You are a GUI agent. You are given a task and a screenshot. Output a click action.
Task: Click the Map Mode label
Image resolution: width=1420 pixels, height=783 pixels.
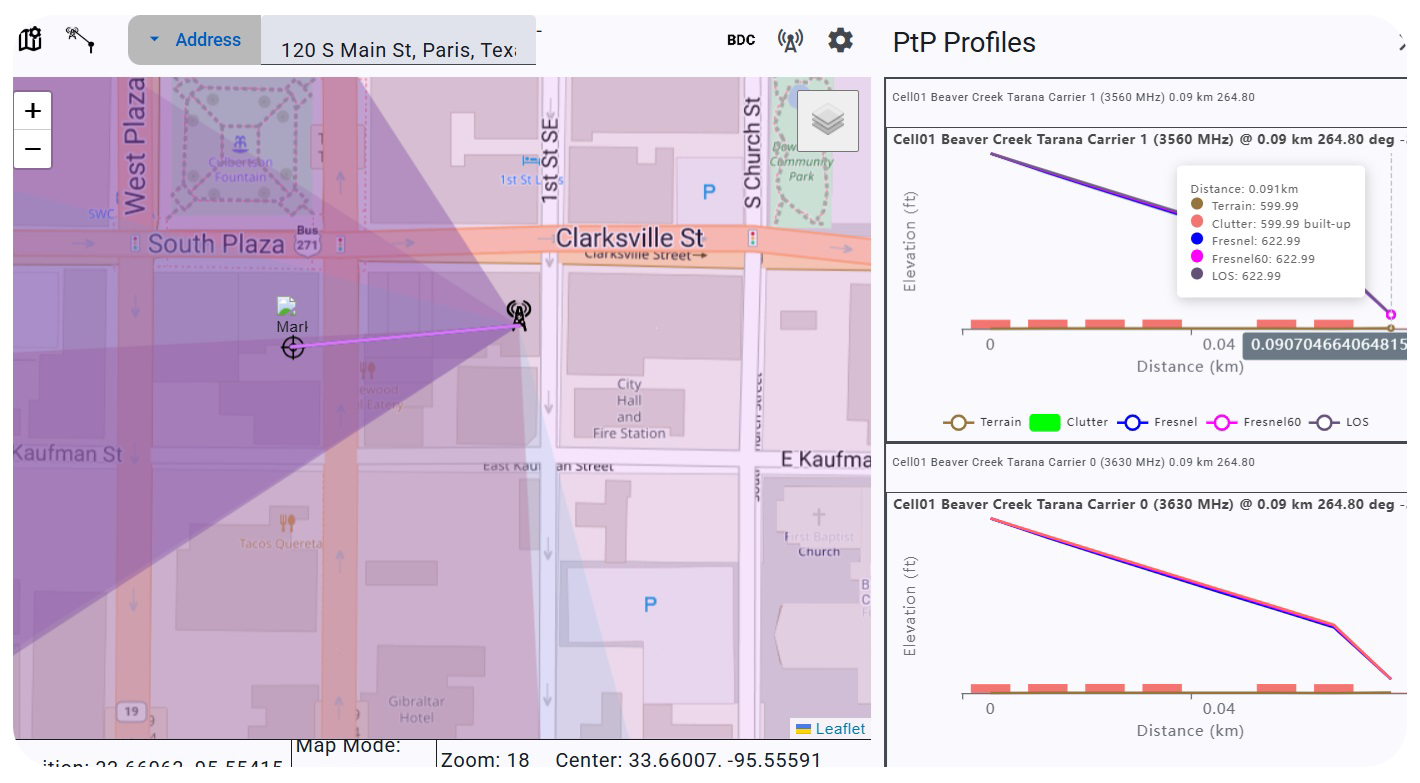pyautogui.click(x=347, y=746)
